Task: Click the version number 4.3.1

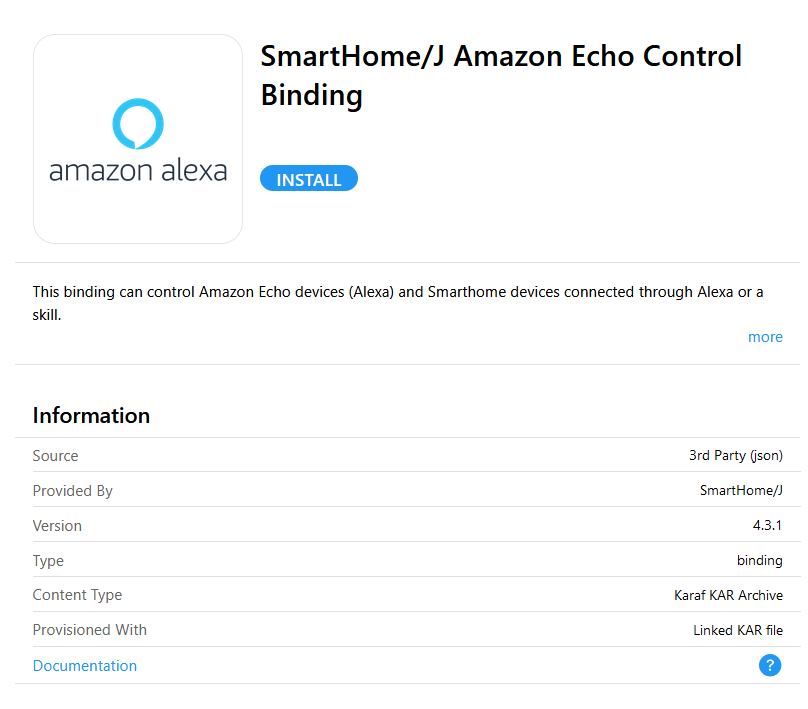Action: pyautogui.click(x=765, y=526)
